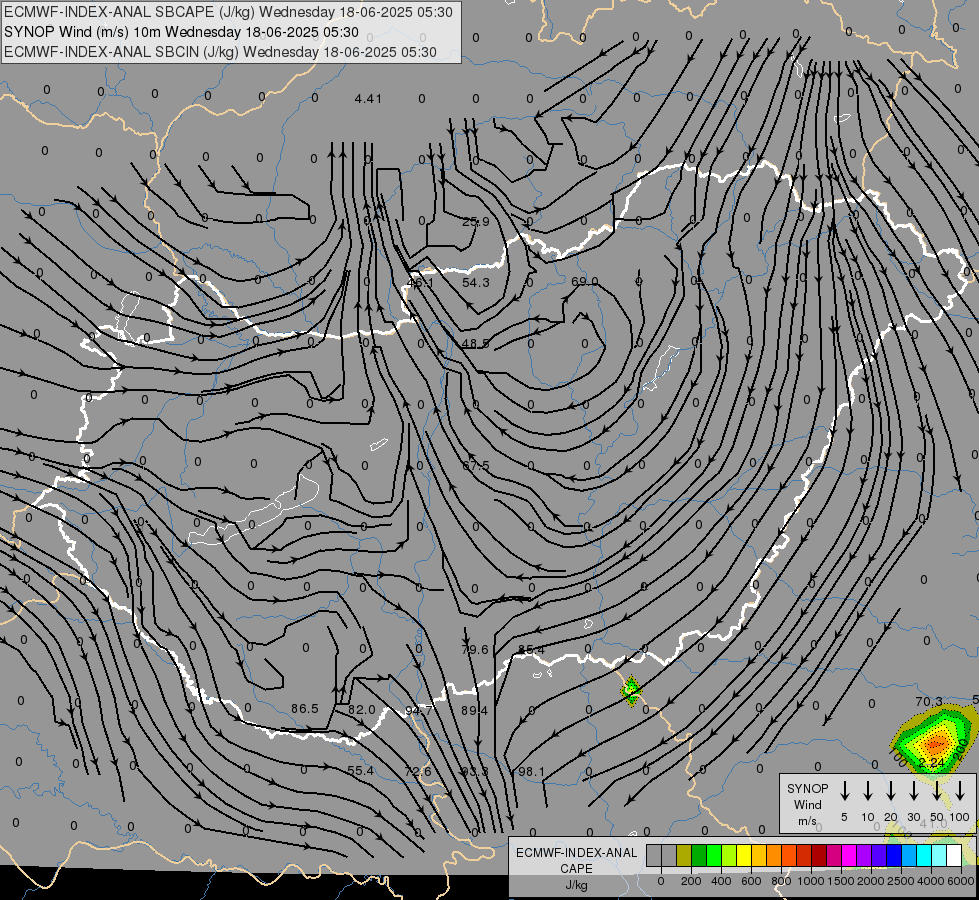Viewport: 979px width, 900px height.
Task: Click the small green CAPE diamond on the map
Action: [x=631, y=691]
